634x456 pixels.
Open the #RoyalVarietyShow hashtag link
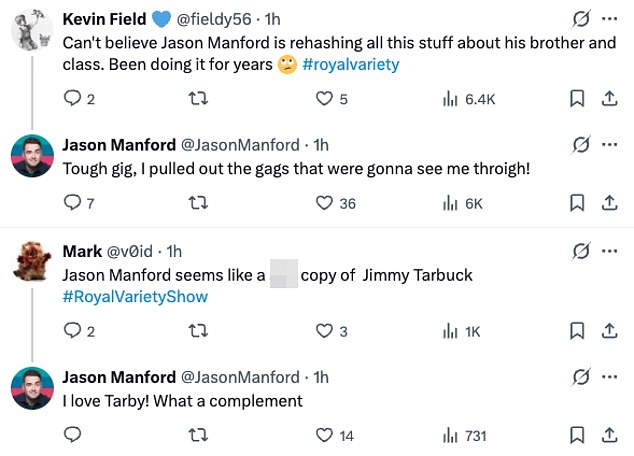pyautogui.click(x=135, y=297)
